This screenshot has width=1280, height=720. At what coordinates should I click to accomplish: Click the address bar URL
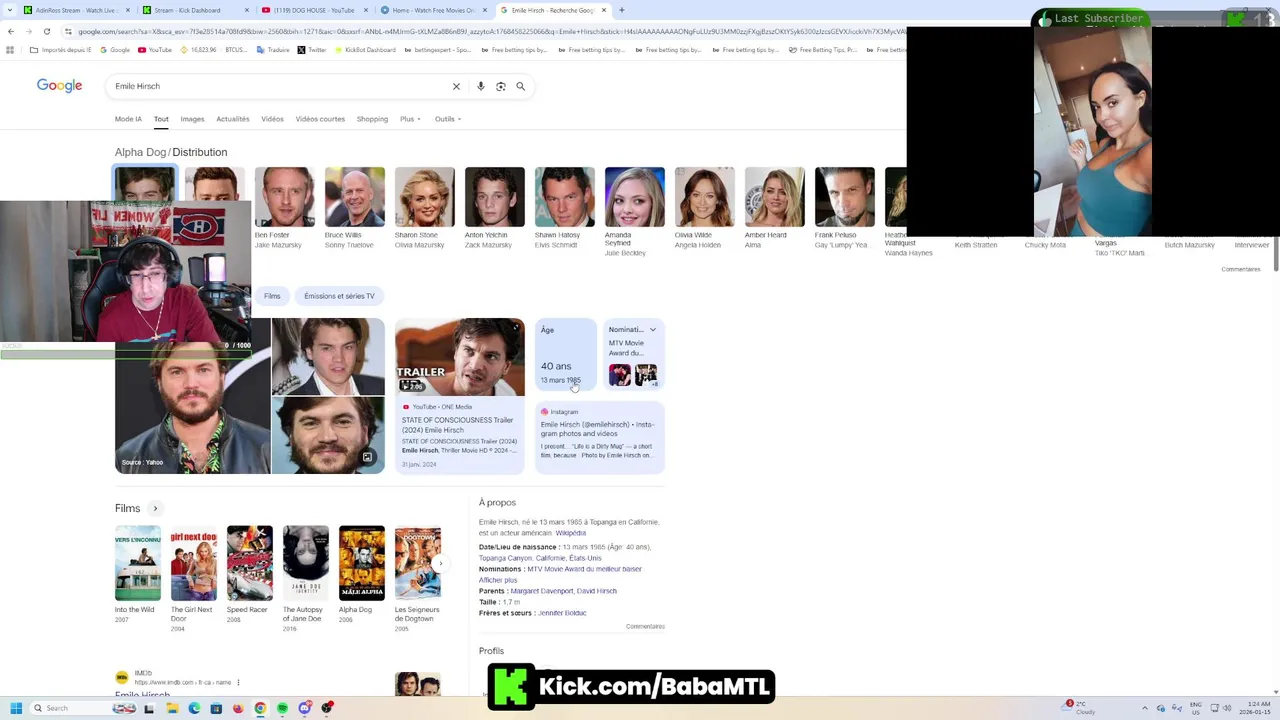(490, 31)
